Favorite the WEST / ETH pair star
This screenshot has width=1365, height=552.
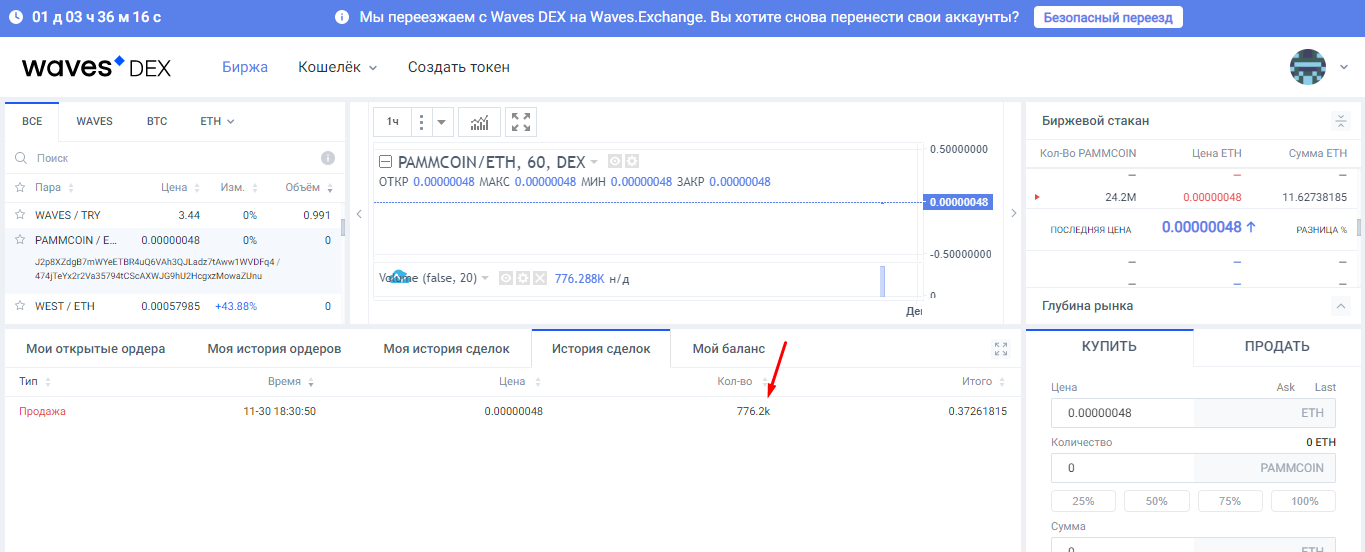(x=19, y=306)
